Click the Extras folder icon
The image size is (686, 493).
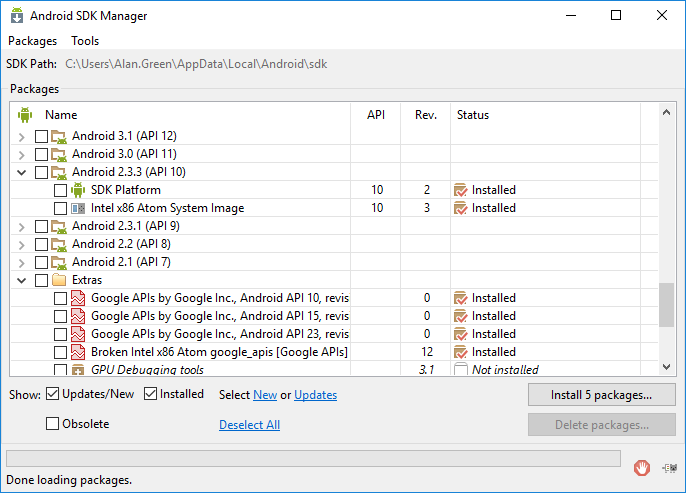tap(59, 280)
